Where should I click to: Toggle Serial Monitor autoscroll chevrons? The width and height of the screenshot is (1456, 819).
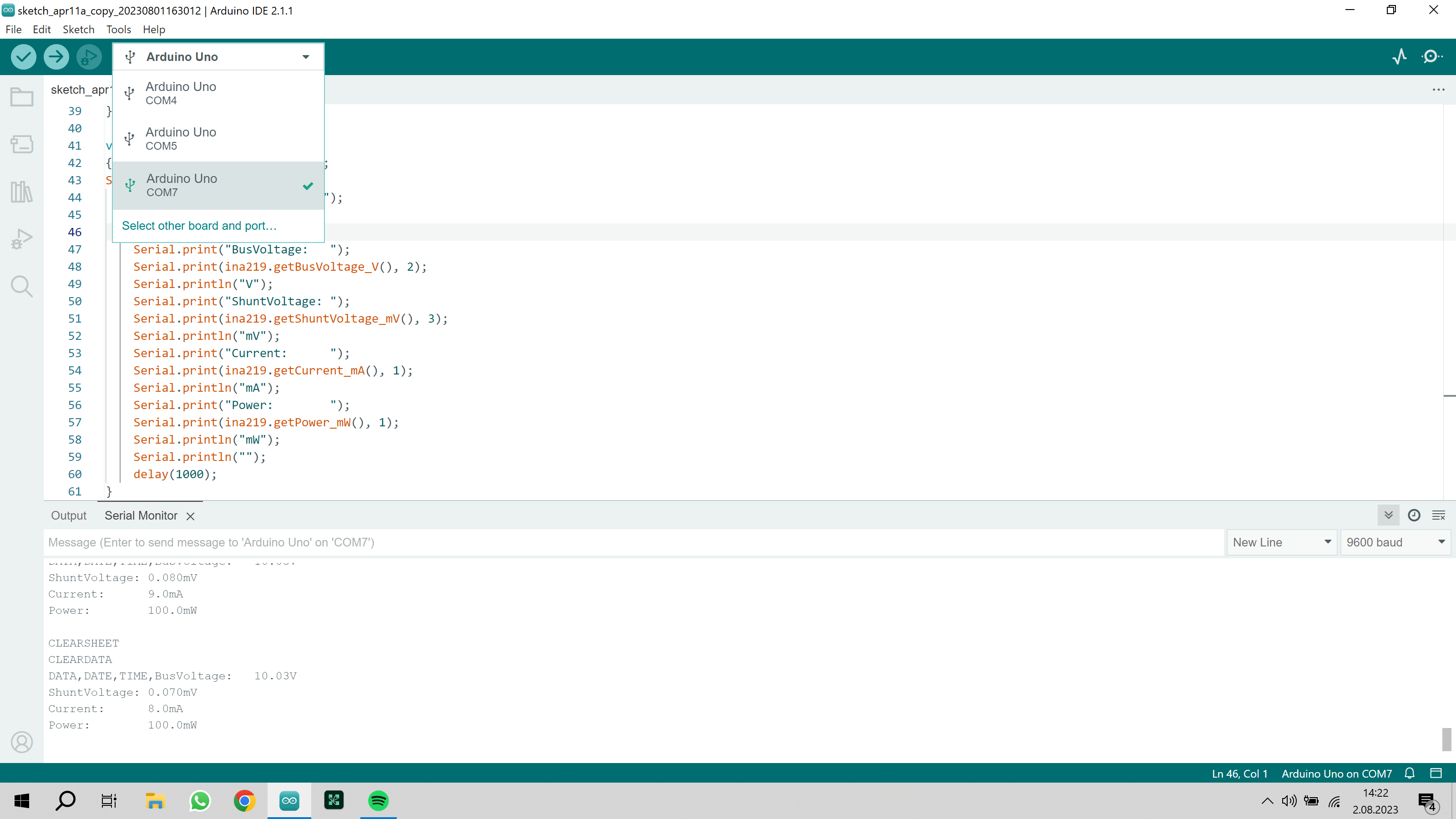click(1389, 515)
